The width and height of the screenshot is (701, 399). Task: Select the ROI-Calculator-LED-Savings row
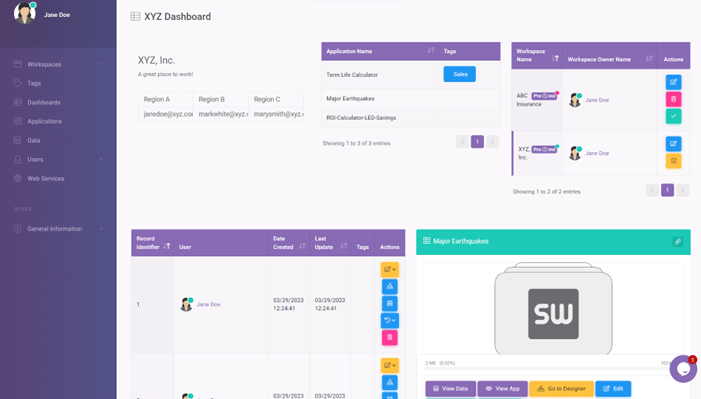point(410,118)
